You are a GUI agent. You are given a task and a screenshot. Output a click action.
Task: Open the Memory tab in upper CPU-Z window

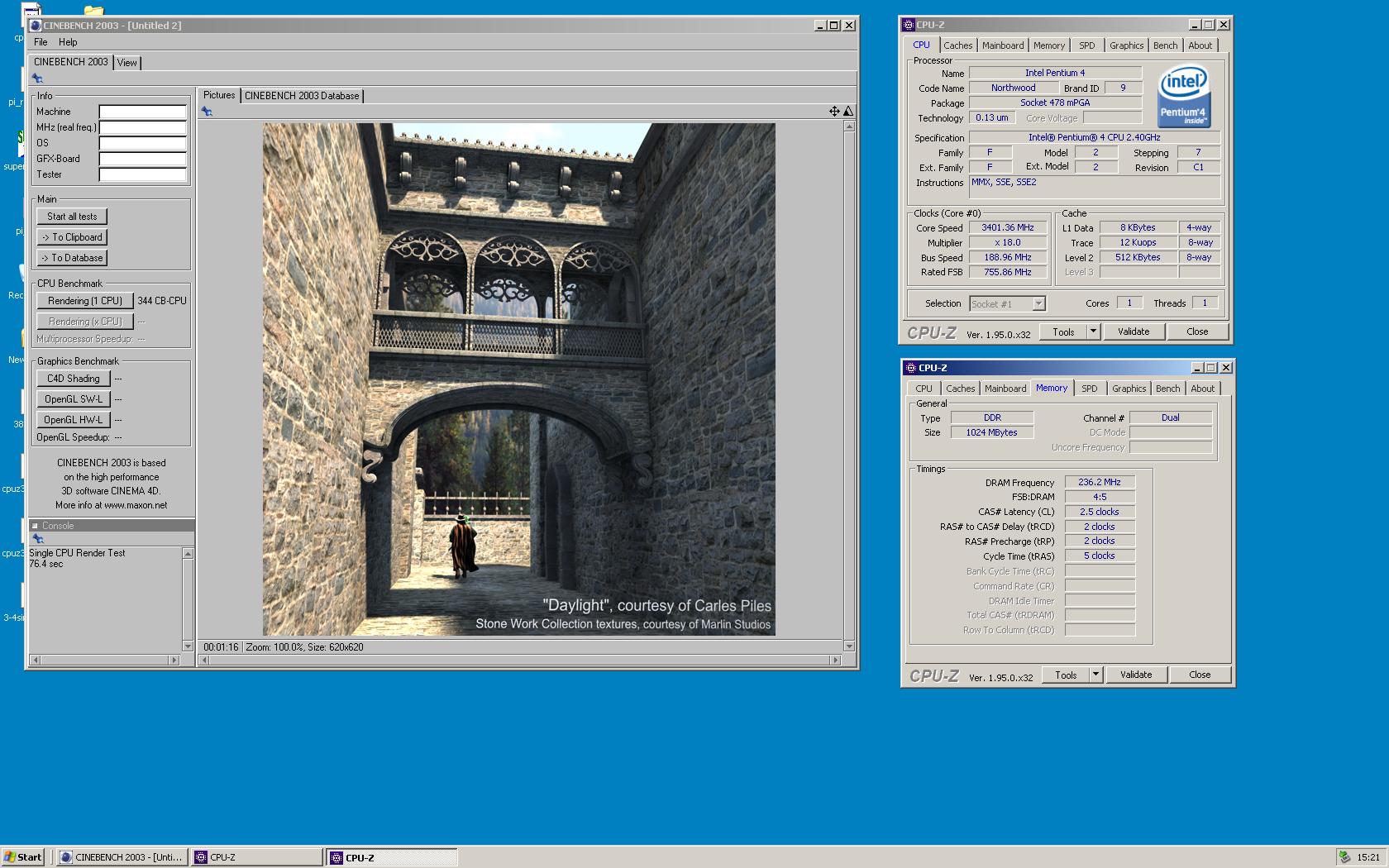(x=1048, y=45)
